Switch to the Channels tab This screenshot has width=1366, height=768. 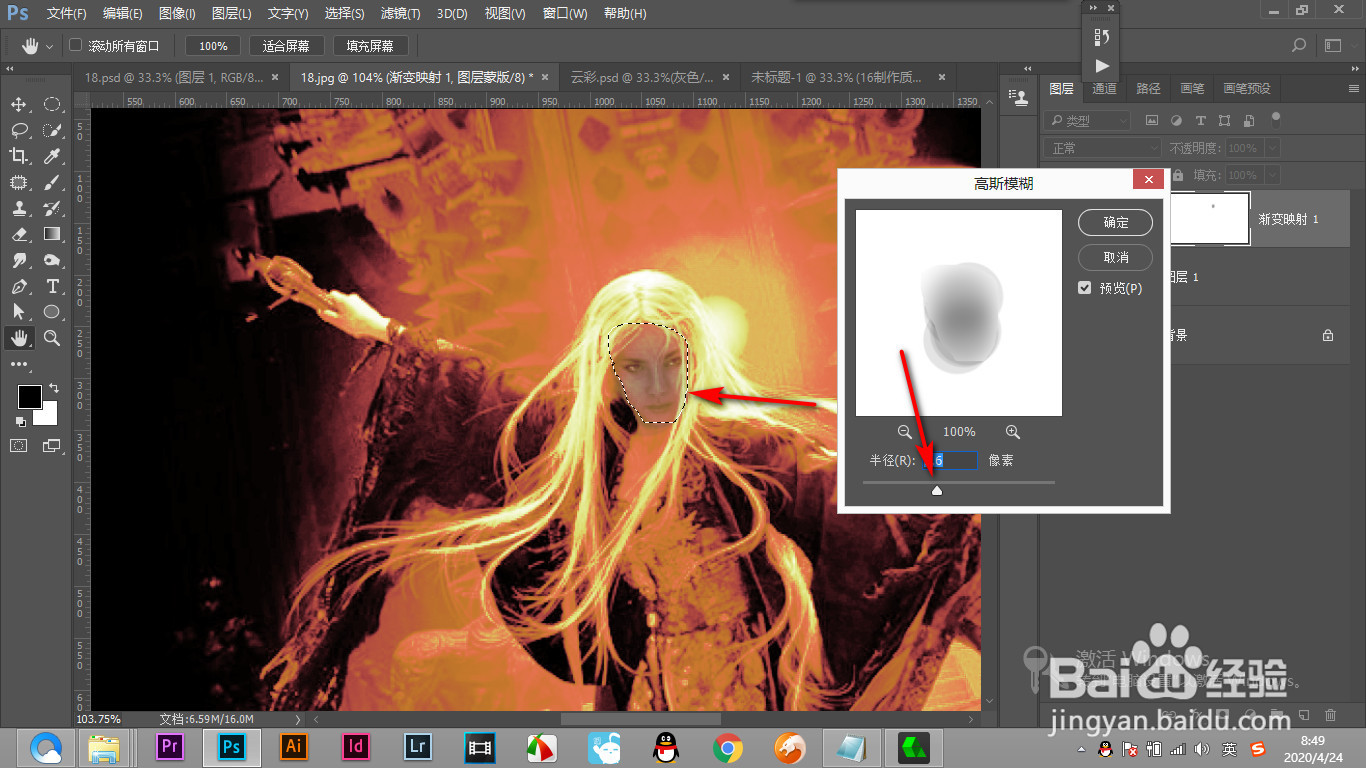pos(1104,88)
